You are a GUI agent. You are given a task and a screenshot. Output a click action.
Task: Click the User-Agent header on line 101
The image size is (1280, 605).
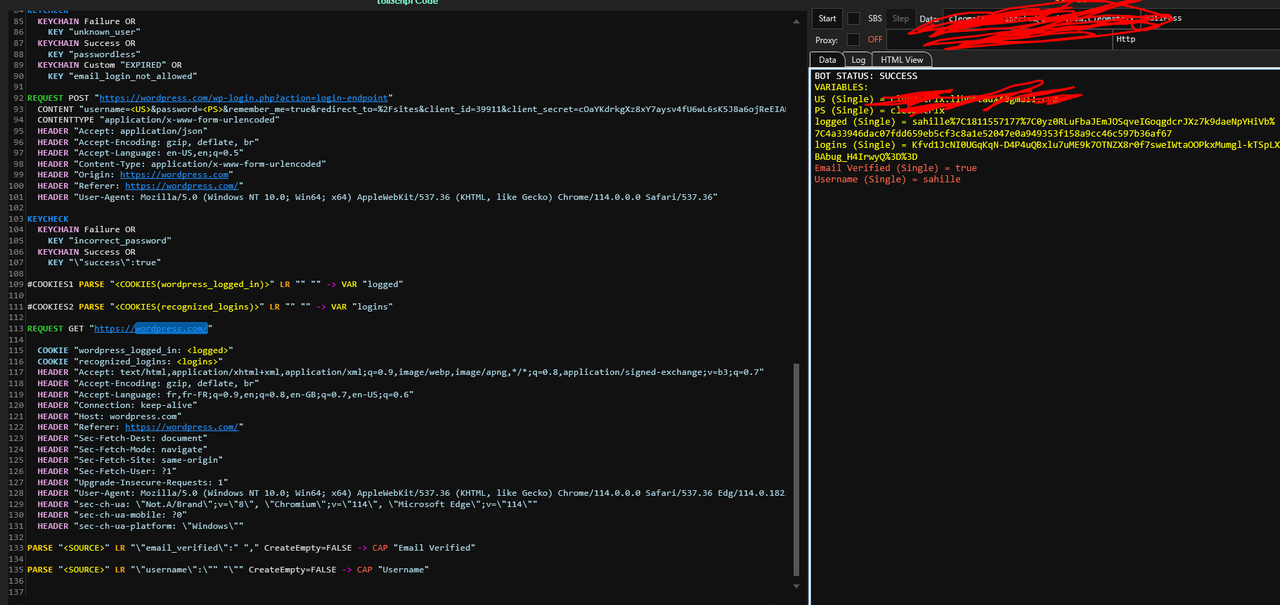(x=377, y=196)
